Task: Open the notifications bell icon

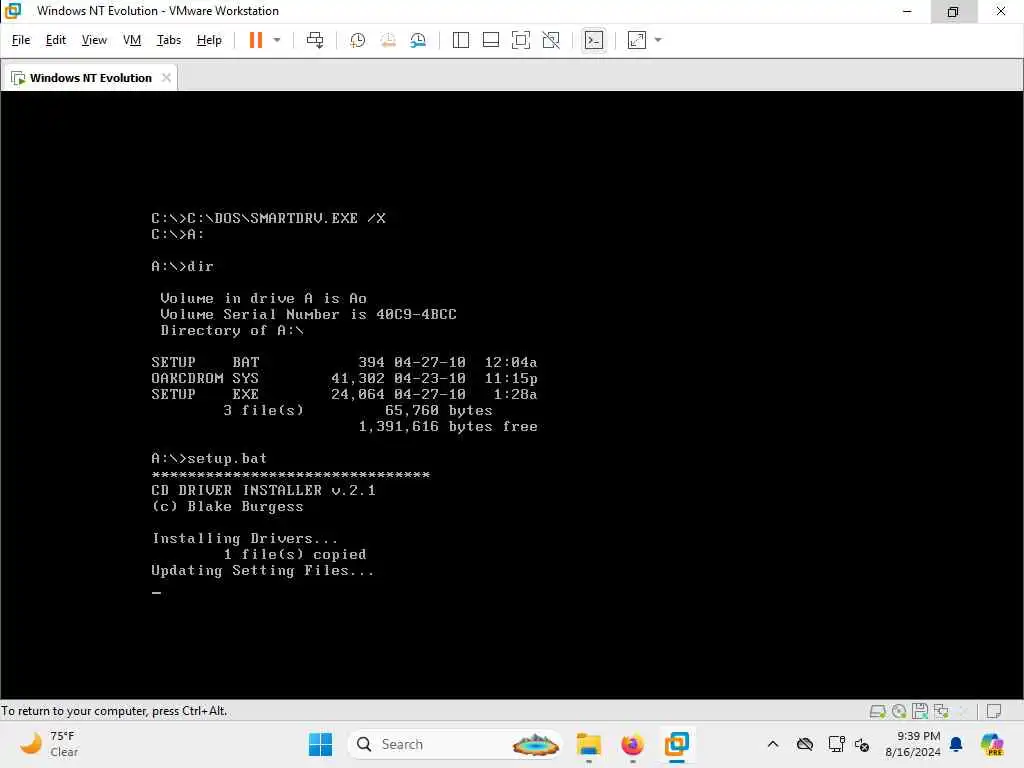Action: (x=956, y=744)
